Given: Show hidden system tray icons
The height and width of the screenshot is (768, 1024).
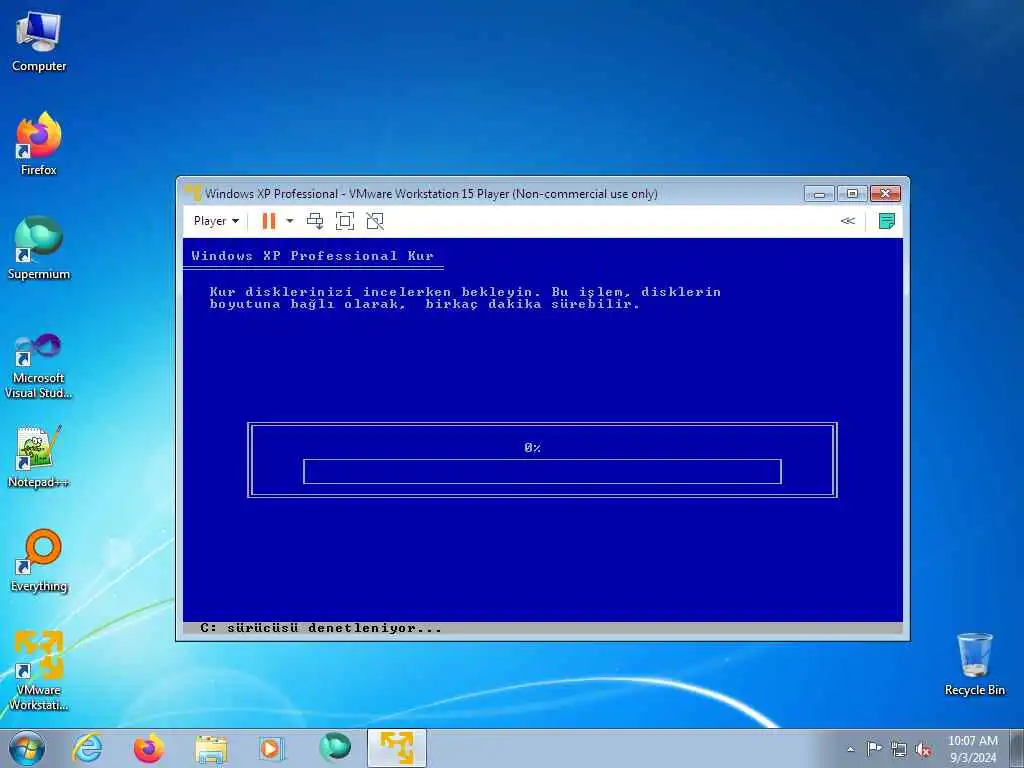Looking at the screenshot, I should [x=850, y=749].
